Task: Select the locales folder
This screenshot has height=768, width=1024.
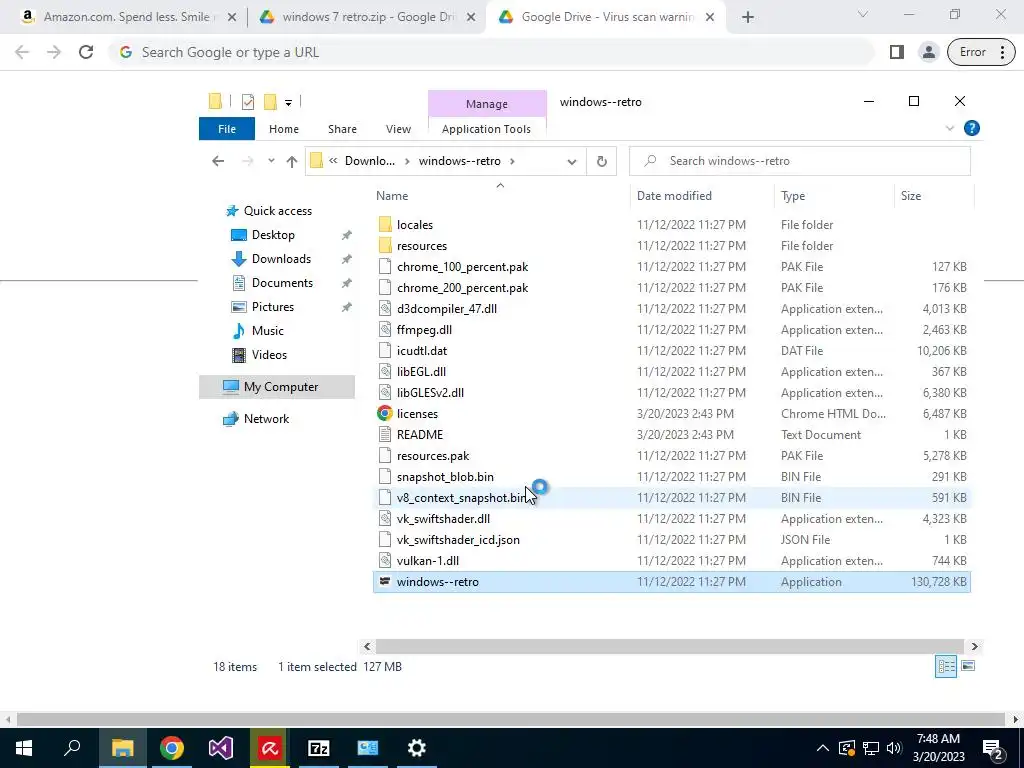Action: pyautogui.click(x=671, y=225)
